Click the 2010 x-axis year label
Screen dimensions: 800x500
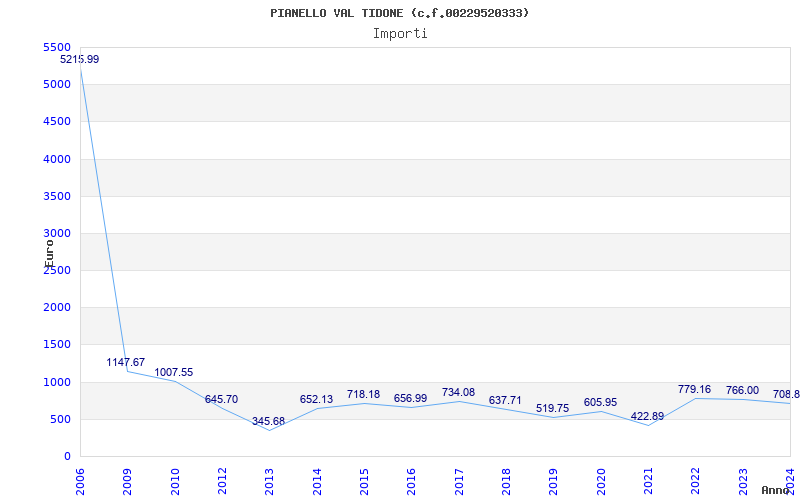[175, 481]
